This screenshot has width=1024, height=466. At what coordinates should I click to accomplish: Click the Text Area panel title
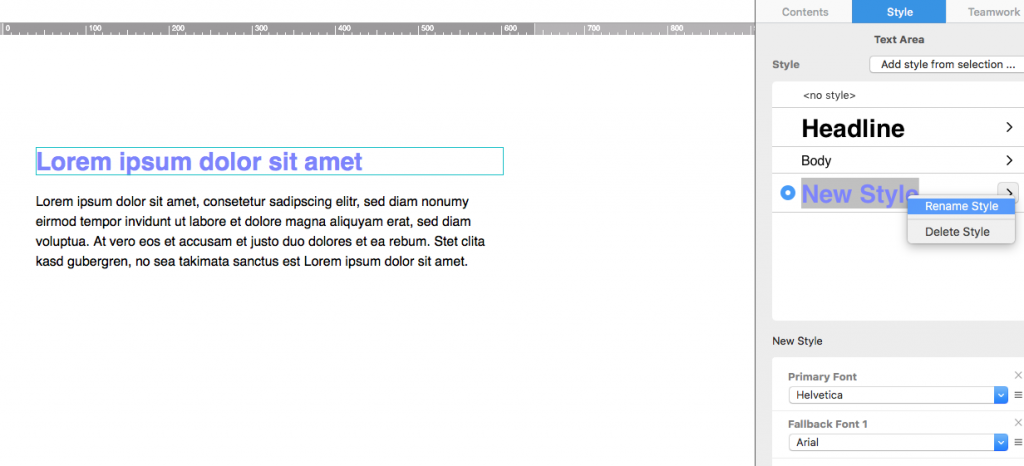click(x=899, y=39)
